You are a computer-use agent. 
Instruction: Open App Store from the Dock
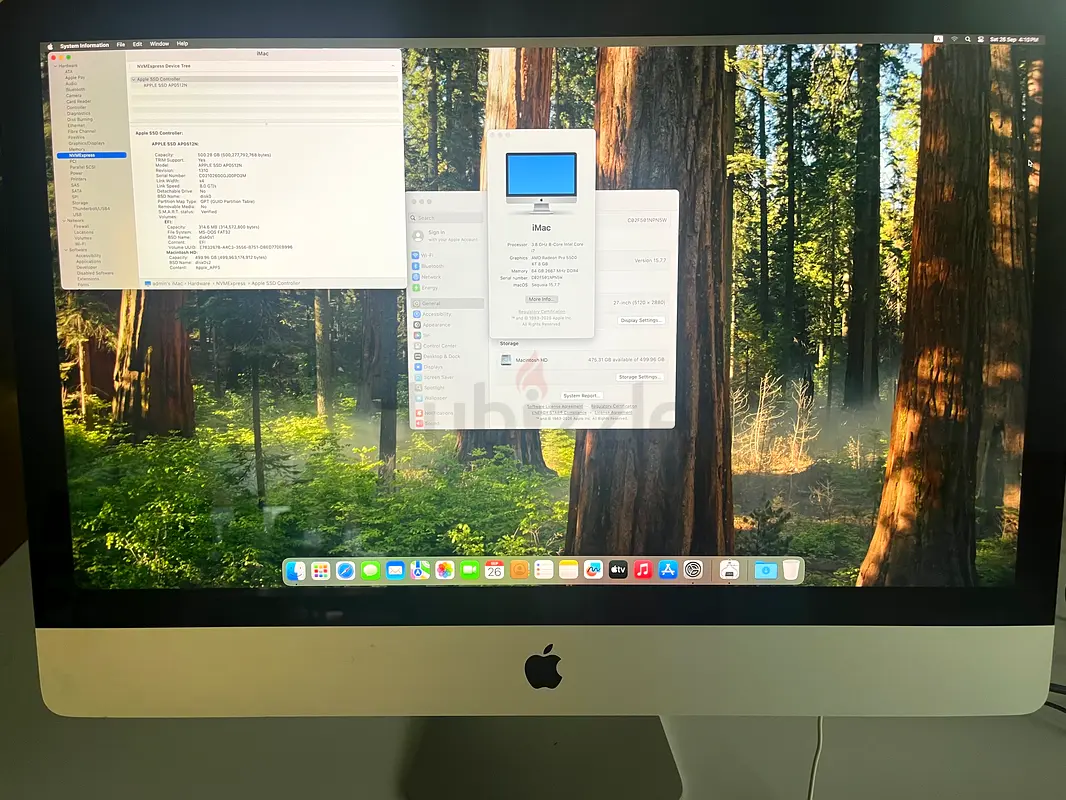click(668, 571)
